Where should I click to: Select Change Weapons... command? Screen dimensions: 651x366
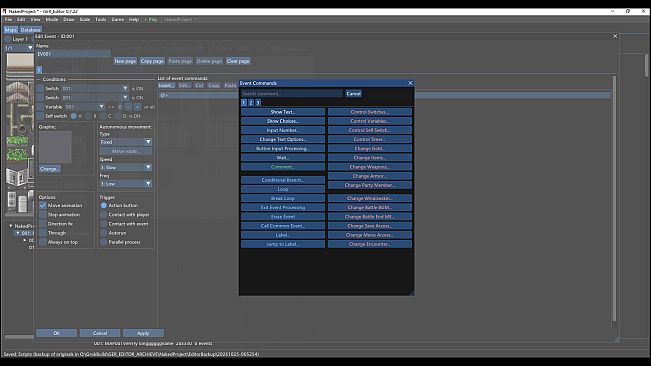point(370,167)
